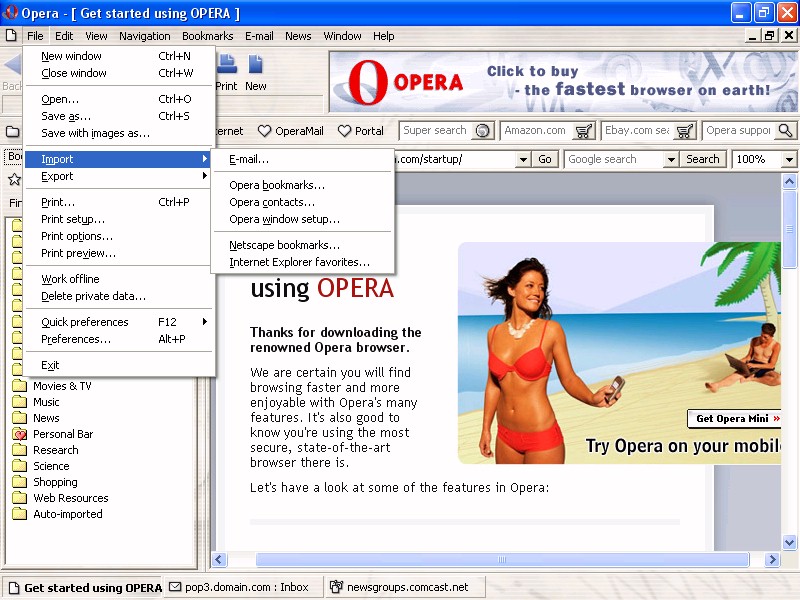The width and height of the screenshot is (800, 600).
Task: Open Google search dropdown arrow
Action: pos(671,159)
